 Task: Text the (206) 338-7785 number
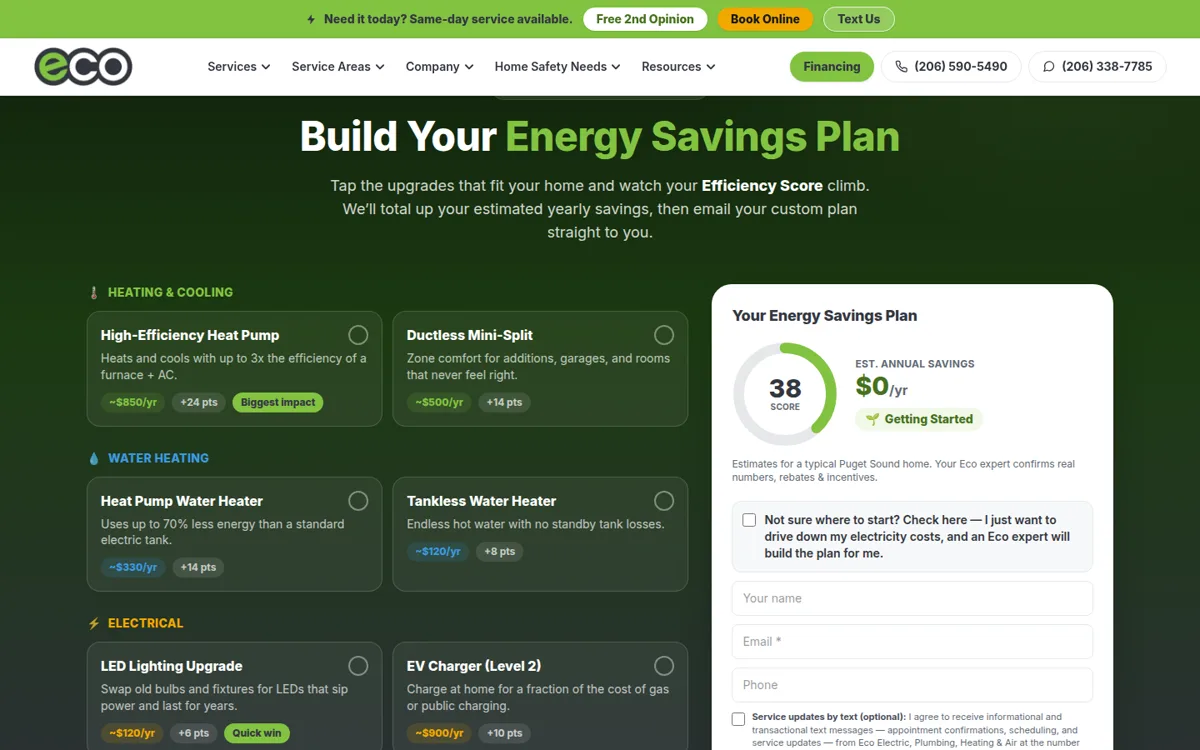point(1097,67)
